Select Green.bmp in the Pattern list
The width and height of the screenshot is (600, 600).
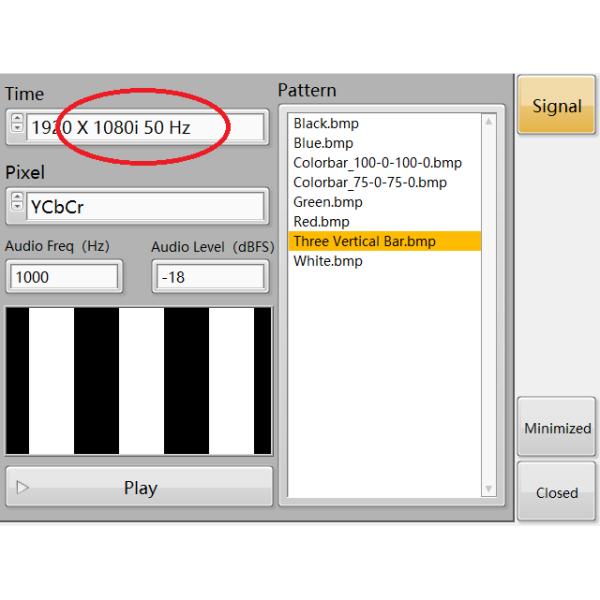[x=327, y=202]
